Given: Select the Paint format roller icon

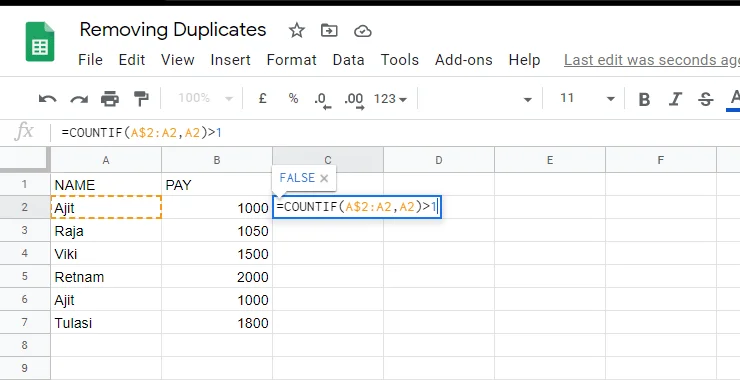Looking at the screenshot, I should (141, 99).
